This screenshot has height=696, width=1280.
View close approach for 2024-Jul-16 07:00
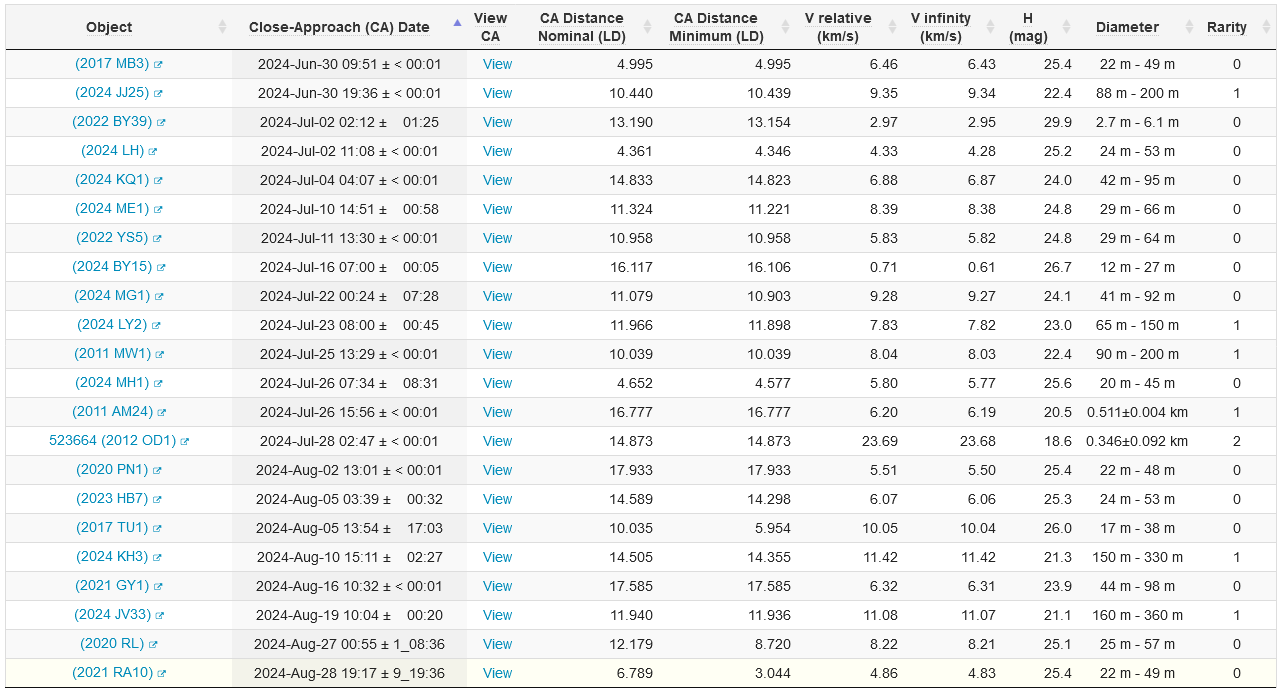497,267
